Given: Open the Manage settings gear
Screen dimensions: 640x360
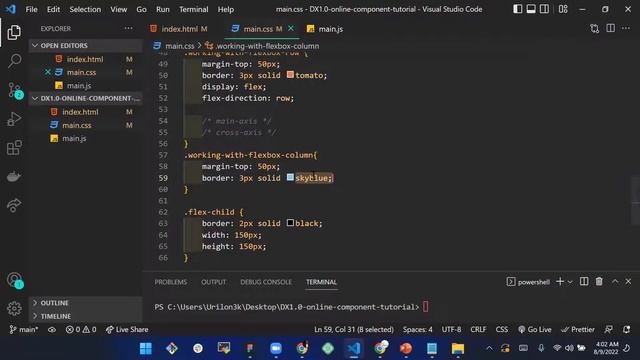Looking at the screenshot, I should pos(14,309).
